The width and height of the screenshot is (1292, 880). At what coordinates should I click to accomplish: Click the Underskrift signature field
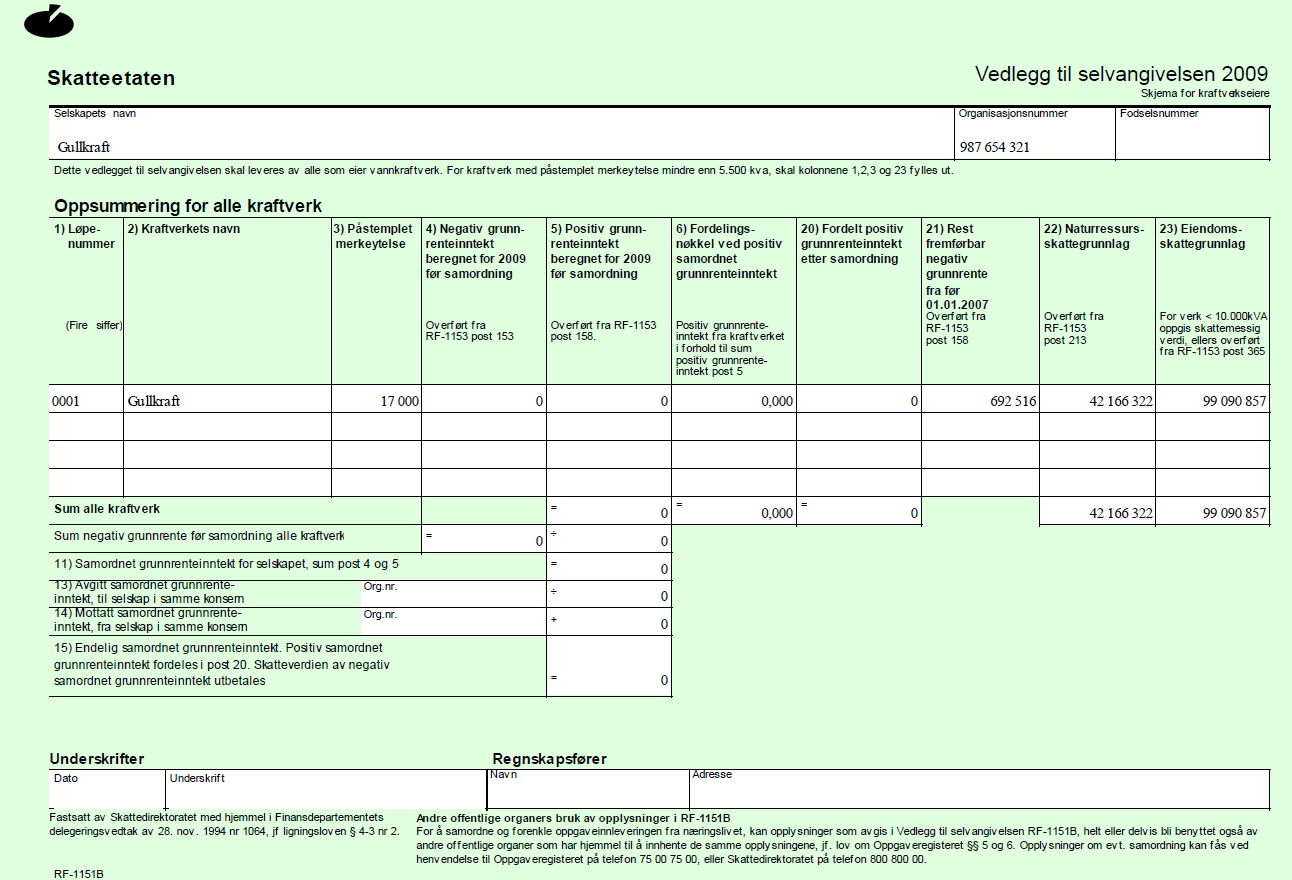325,788
